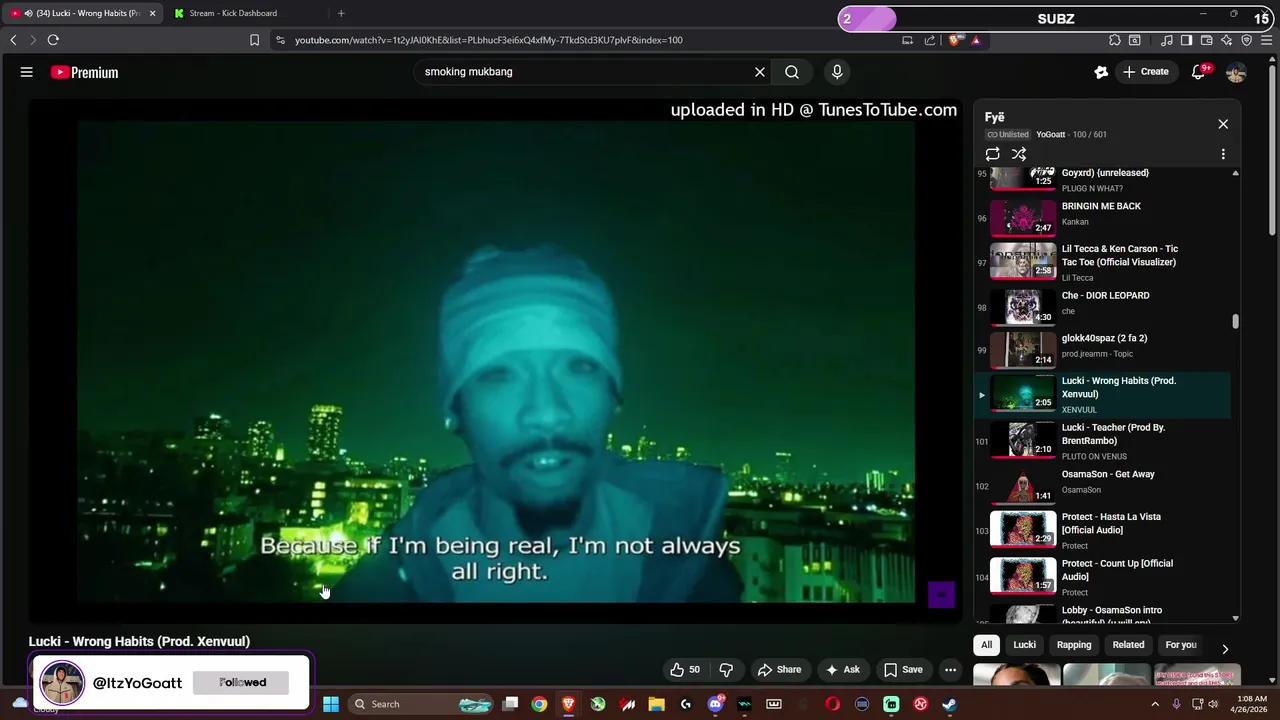Play Lucki - Teacher from playlist
Screen dimensions: 1280x720
click(x=1102, y=440)
